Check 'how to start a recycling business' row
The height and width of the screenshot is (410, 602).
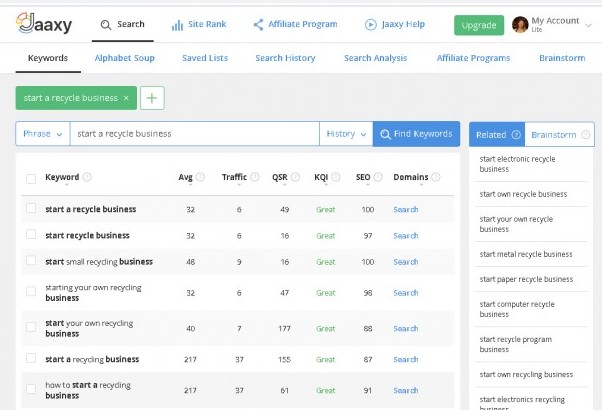click(31, 389)
